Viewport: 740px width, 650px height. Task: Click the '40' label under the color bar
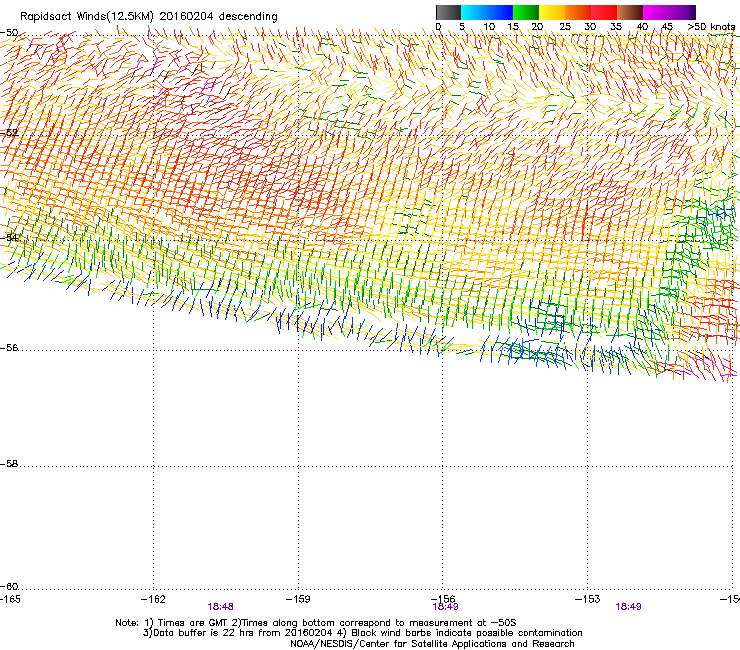(x=642, y=27)
